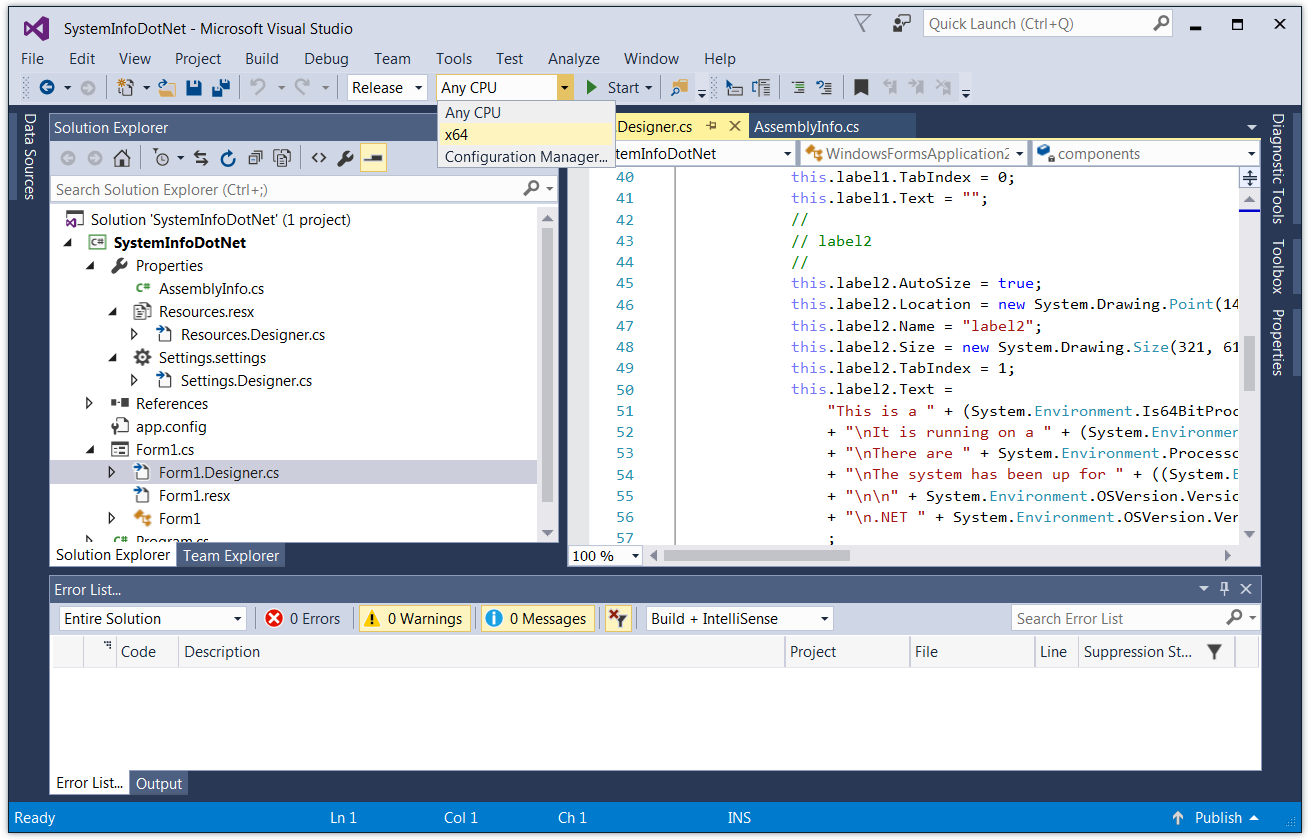Screen dimensions: 1308x840
Task: Click the Navigate Backward toolbar icon
Action: pos(47,88)
